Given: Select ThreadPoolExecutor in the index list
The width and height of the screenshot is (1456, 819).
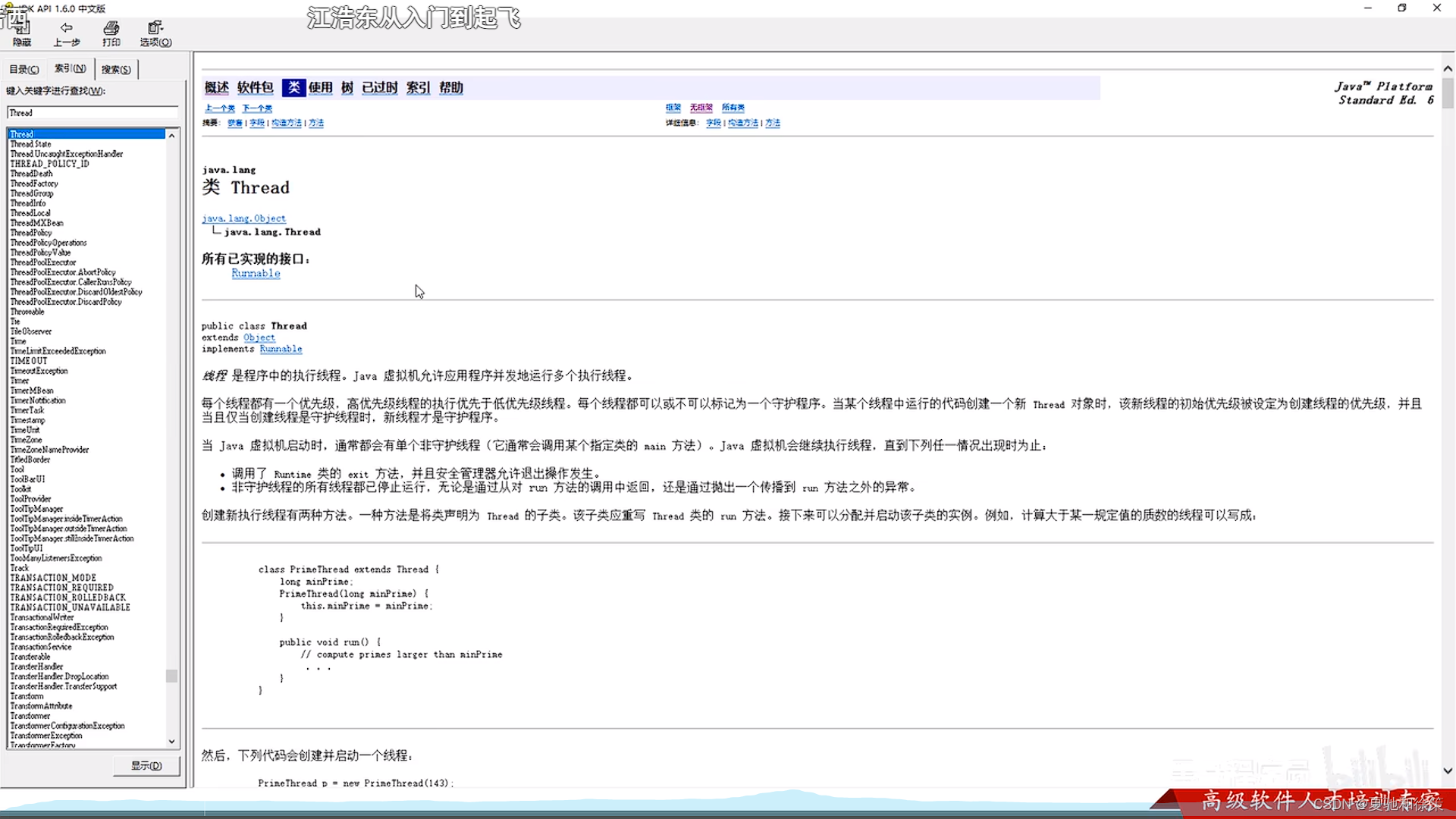Looking at the screenshot, I should tap(43, 262).
